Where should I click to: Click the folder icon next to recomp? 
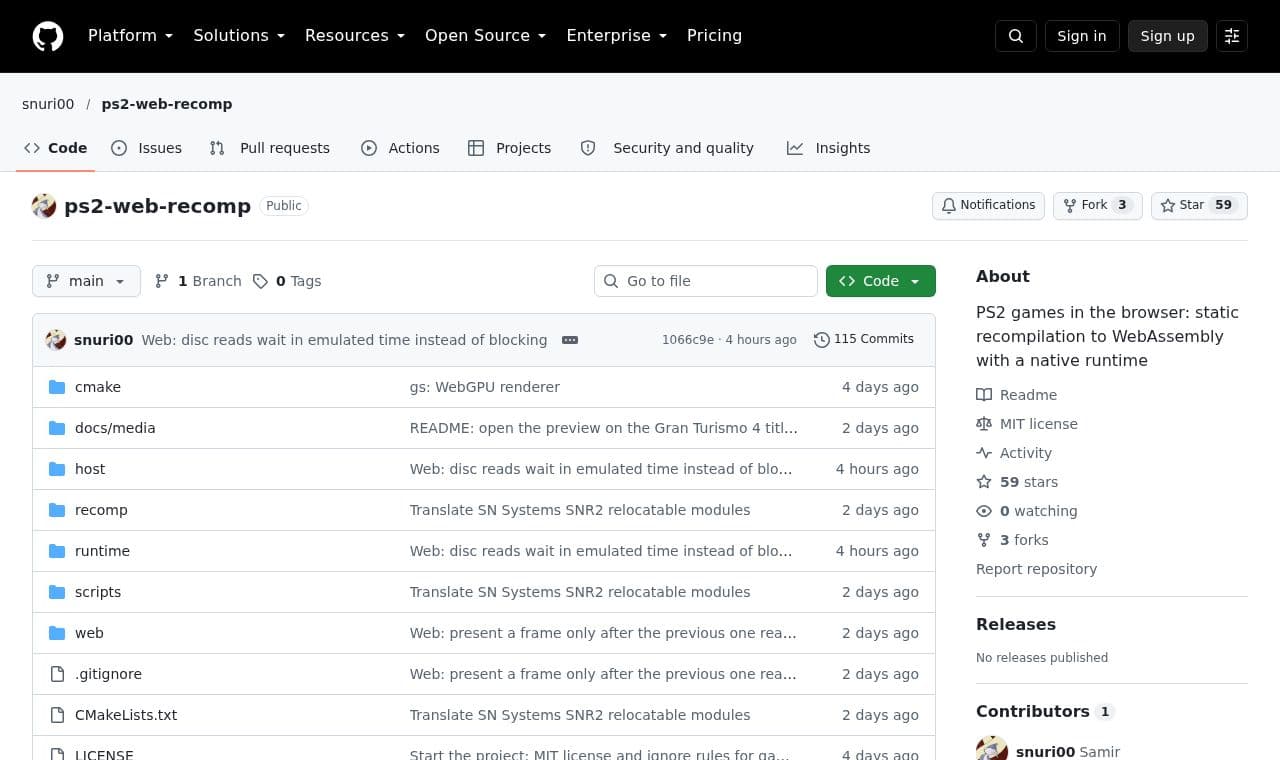click(57, 510)
